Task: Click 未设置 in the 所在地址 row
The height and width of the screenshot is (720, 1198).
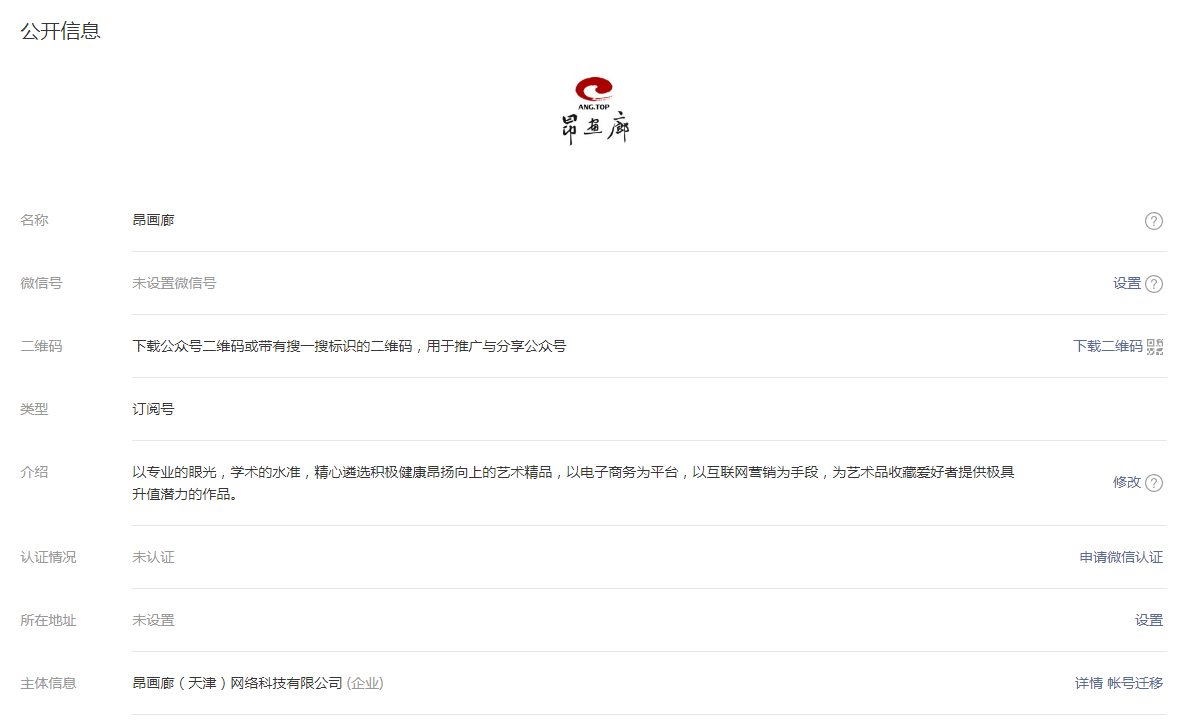Action: 153,620
